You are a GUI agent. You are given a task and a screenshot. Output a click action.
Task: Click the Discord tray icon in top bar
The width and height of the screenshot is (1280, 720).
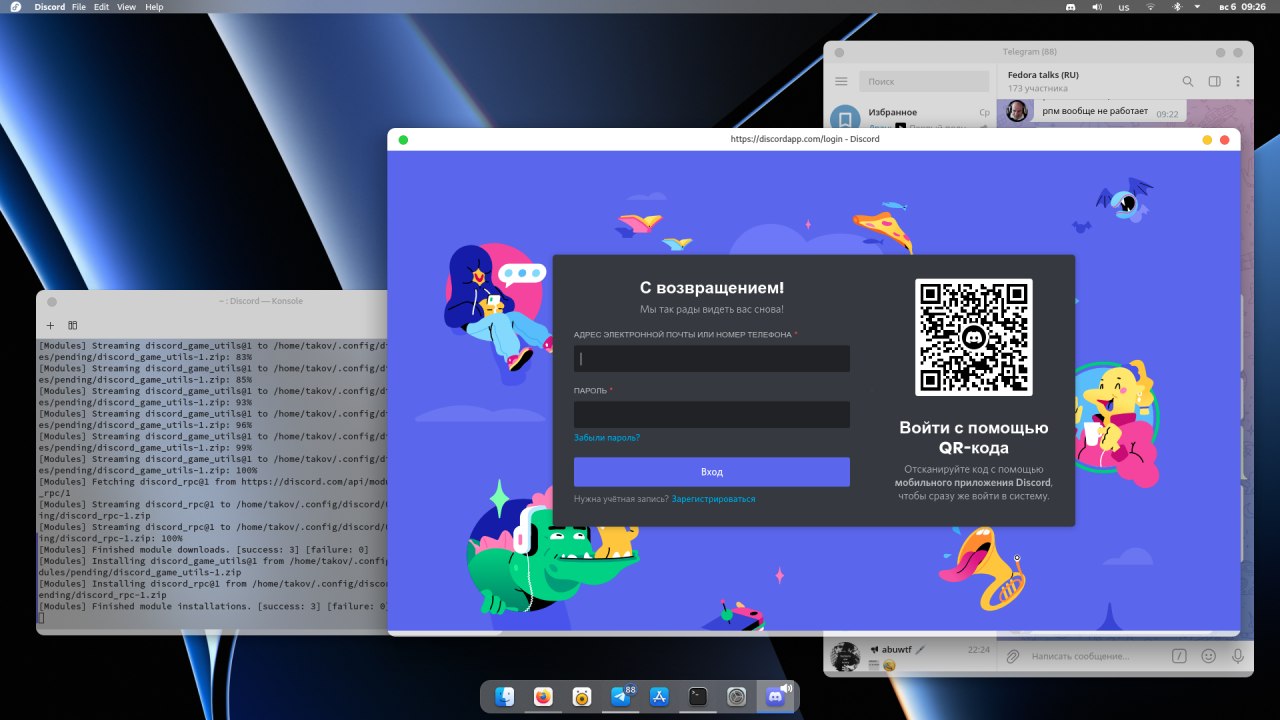pos(1070,7)
